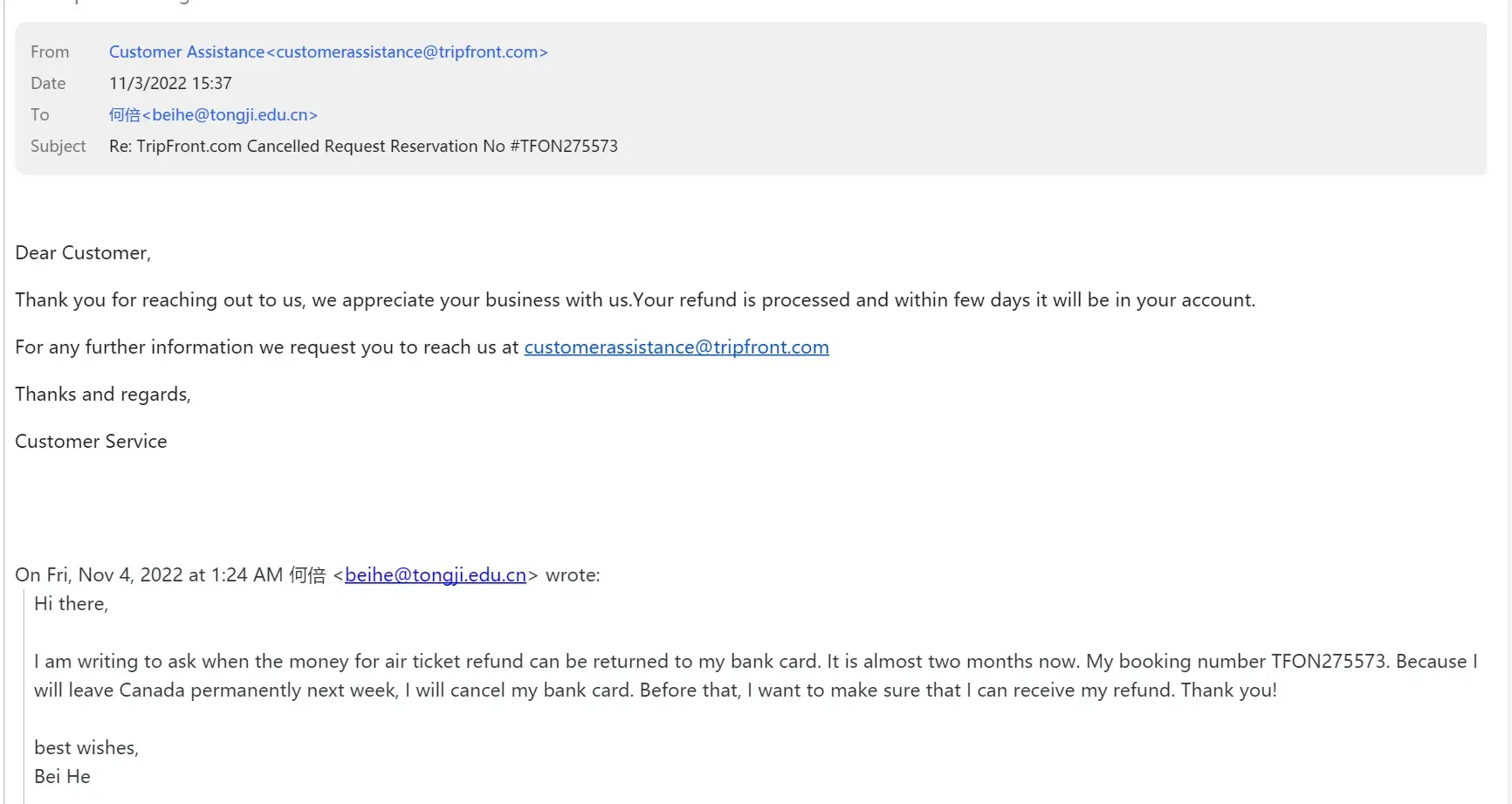The image size is (1512, 804).
Task: Open the beihe@tongji.edu.cn link in quoted reply
Action: coord(435,575)
